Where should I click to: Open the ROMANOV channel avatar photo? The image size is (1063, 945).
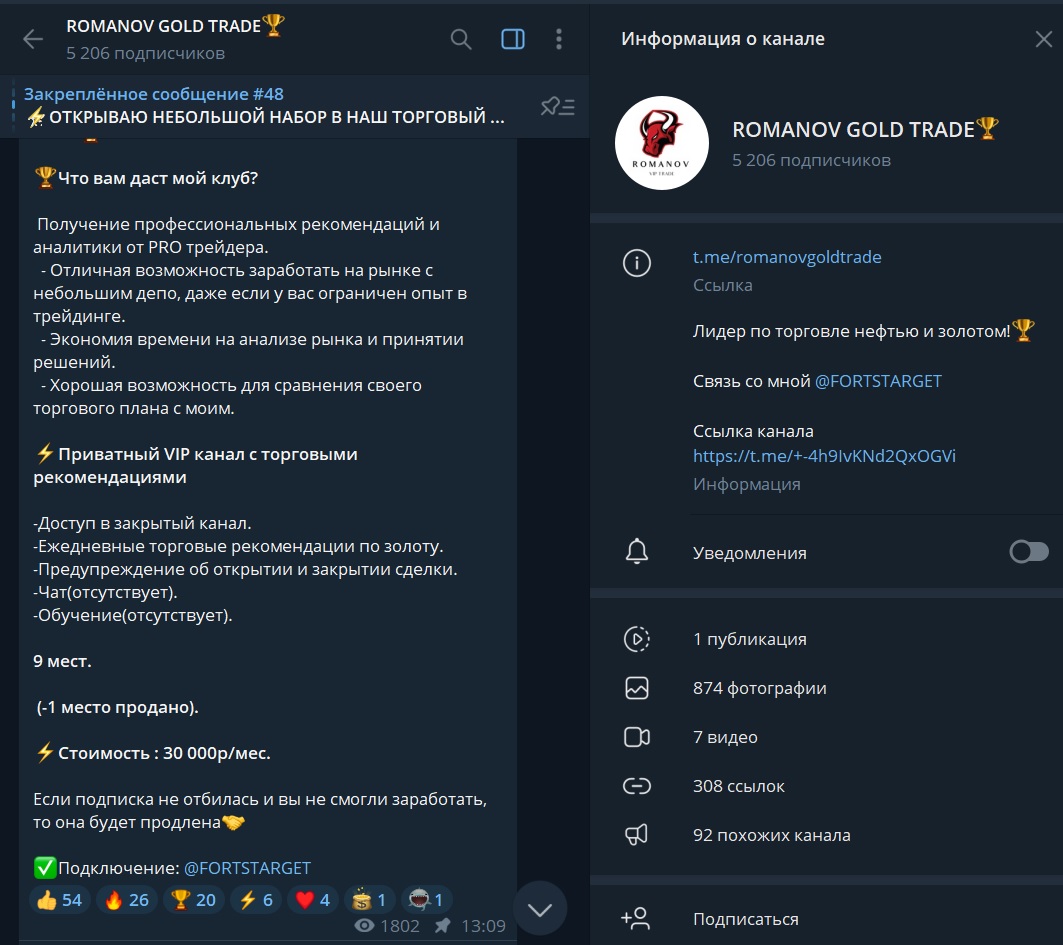point(662,143)
